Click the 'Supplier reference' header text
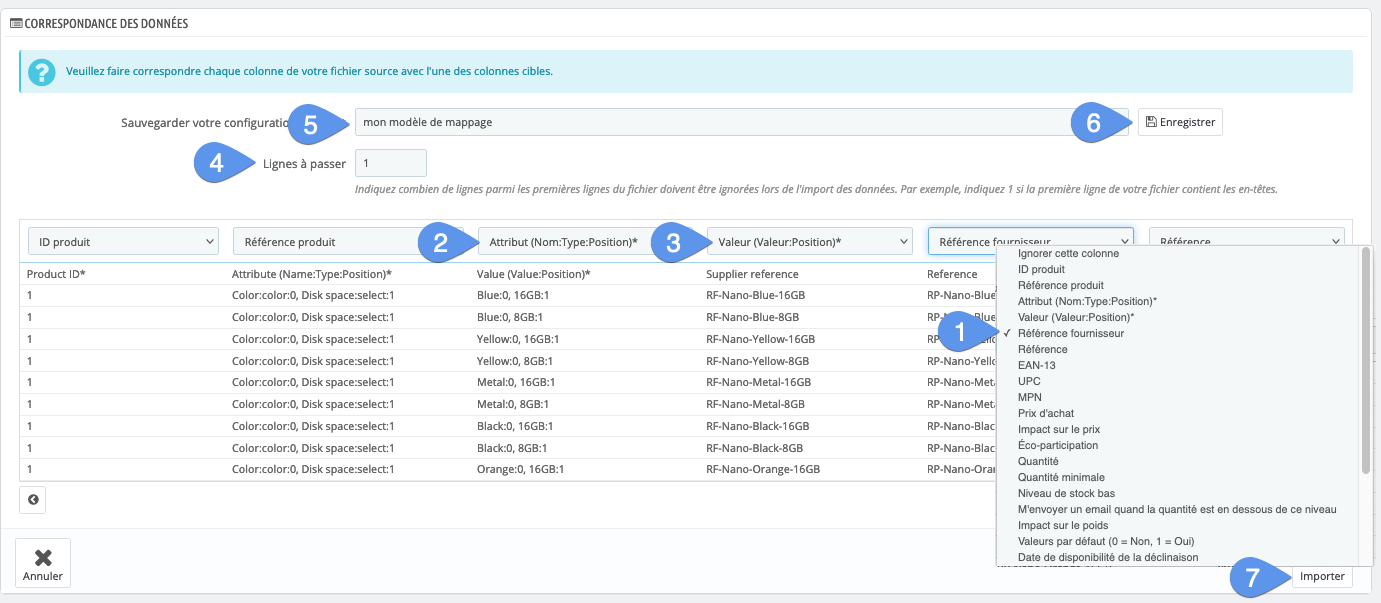Viewport: 1381px width, 603px height. 752,274
